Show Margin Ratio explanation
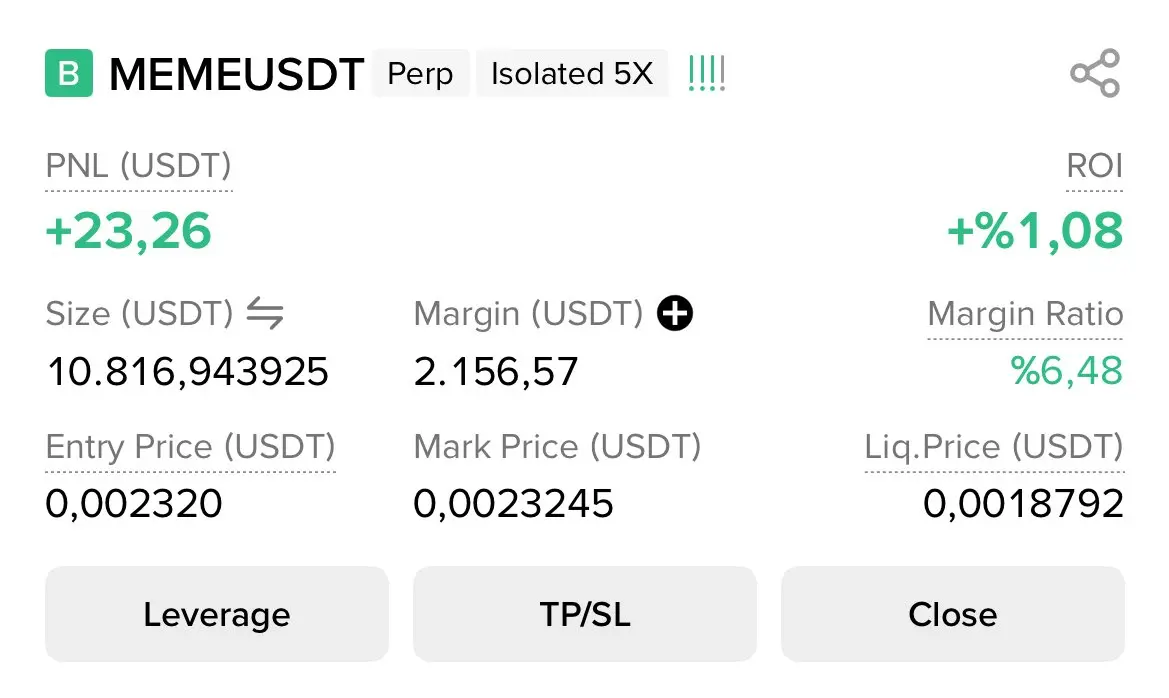The width and height of the screenshot is (1169, 698). point(1025,313)
